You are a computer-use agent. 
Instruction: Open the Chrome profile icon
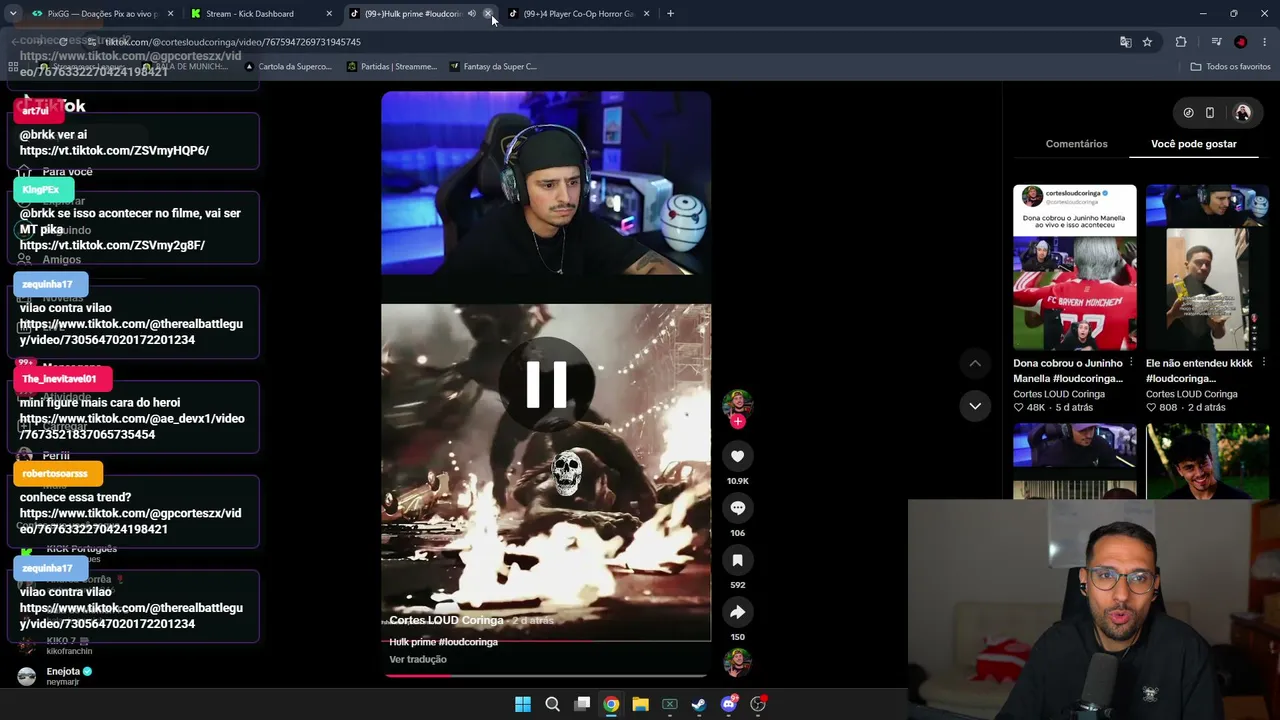pos(1240,42)
